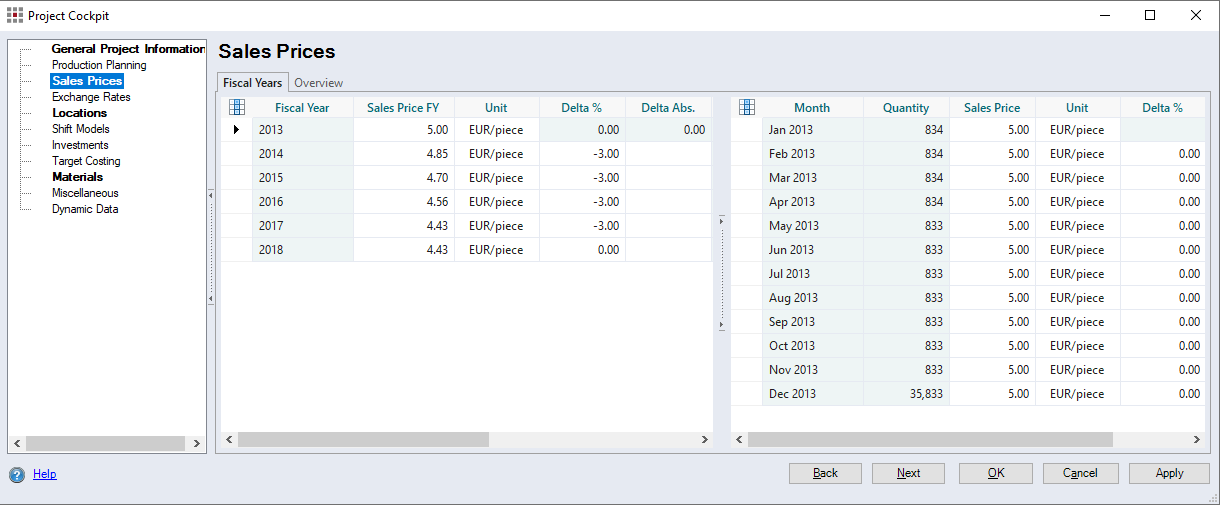The image size is (1220, 505).
Task: Sort by the Quantity column header
Action: click(906, 108)
